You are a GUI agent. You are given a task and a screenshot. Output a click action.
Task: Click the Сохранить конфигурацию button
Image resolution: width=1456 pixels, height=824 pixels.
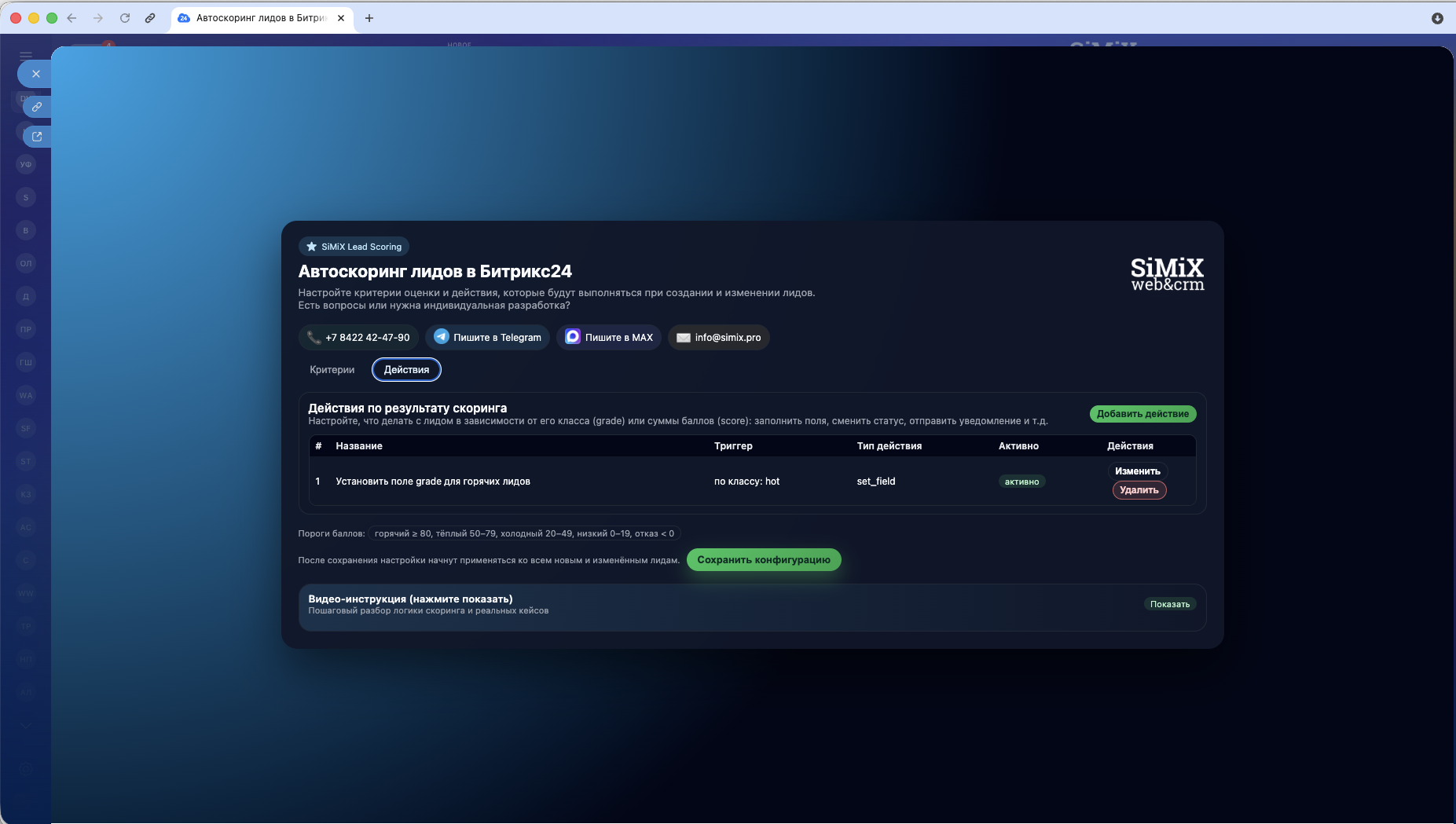pos(764,560)
